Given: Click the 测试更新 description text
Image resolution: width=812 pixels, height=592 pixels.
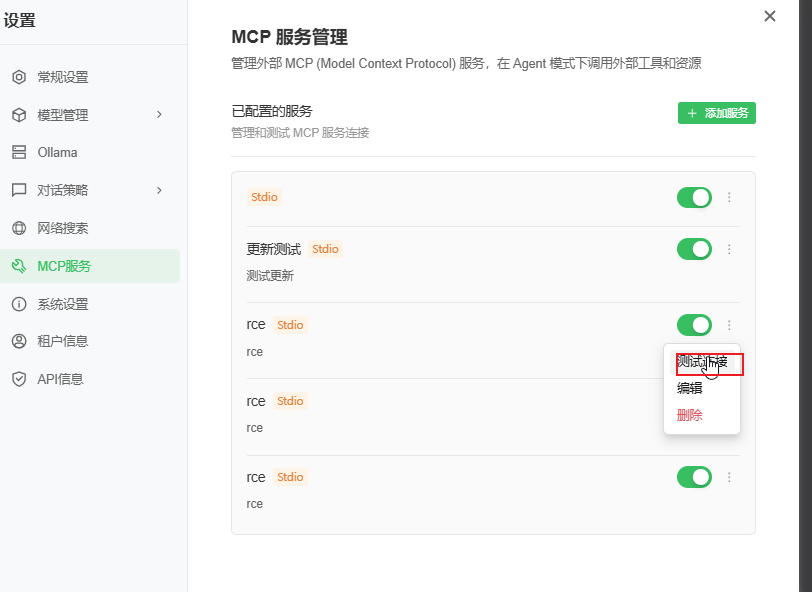Looking at the screenshot, I should click(270, 276).
